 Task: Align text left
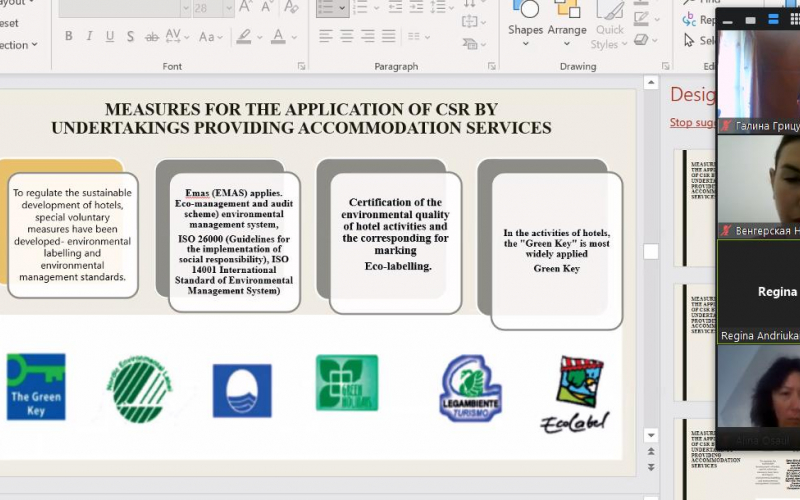(326, 36)
